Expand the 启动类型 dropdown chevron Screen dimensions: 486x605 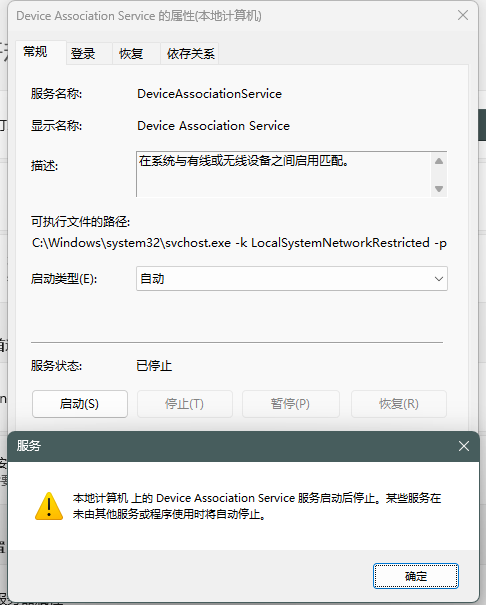[x=439, y=279]
